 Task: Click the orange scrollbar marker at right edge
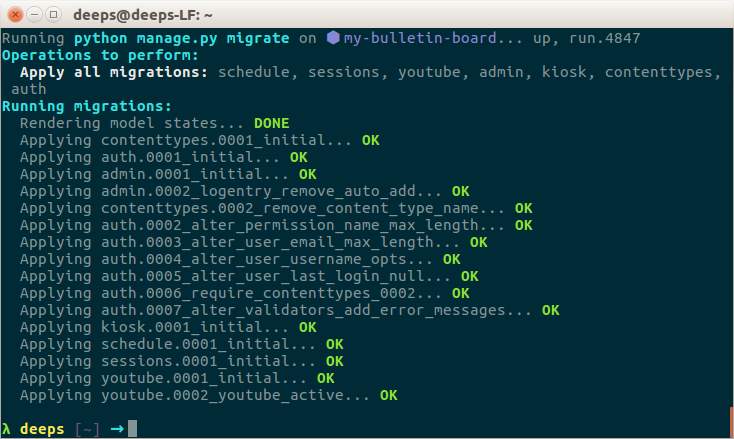click(732, 423)
